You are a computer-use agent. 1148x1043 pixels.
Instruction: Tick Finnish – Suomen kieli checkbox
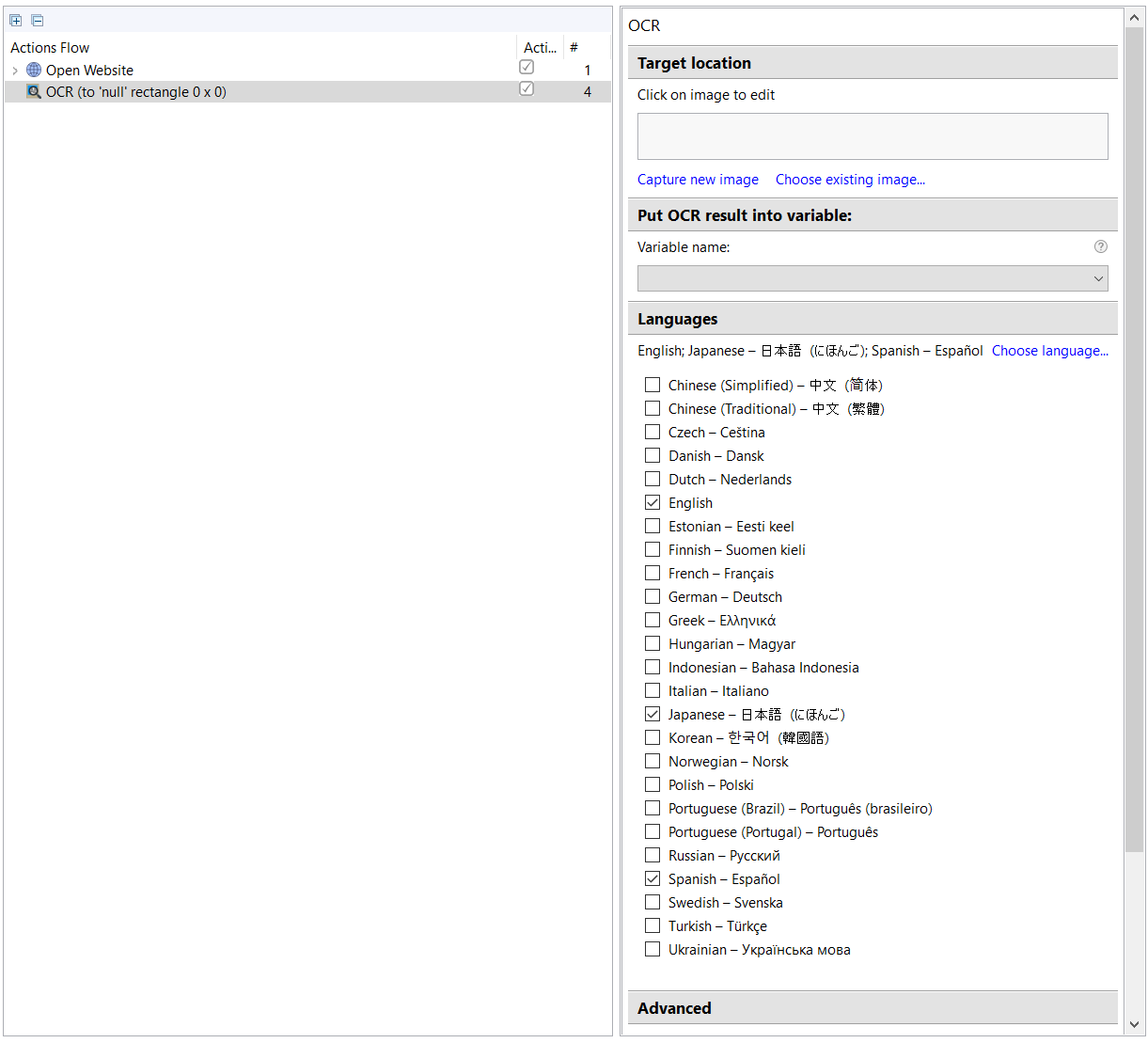(x=653, y=549)
